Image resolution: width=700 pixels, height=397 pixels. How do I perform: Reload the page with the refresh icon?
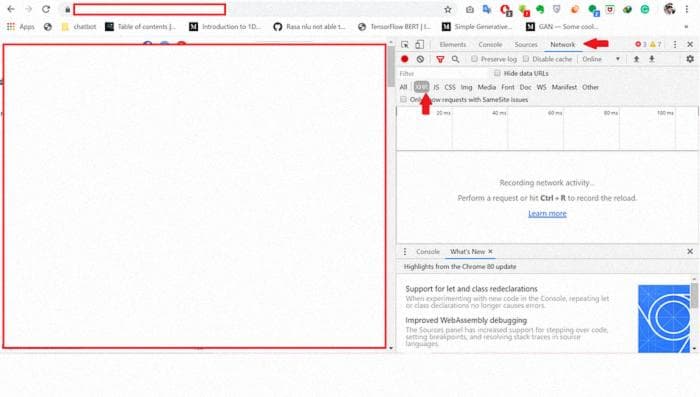point(46,9)
